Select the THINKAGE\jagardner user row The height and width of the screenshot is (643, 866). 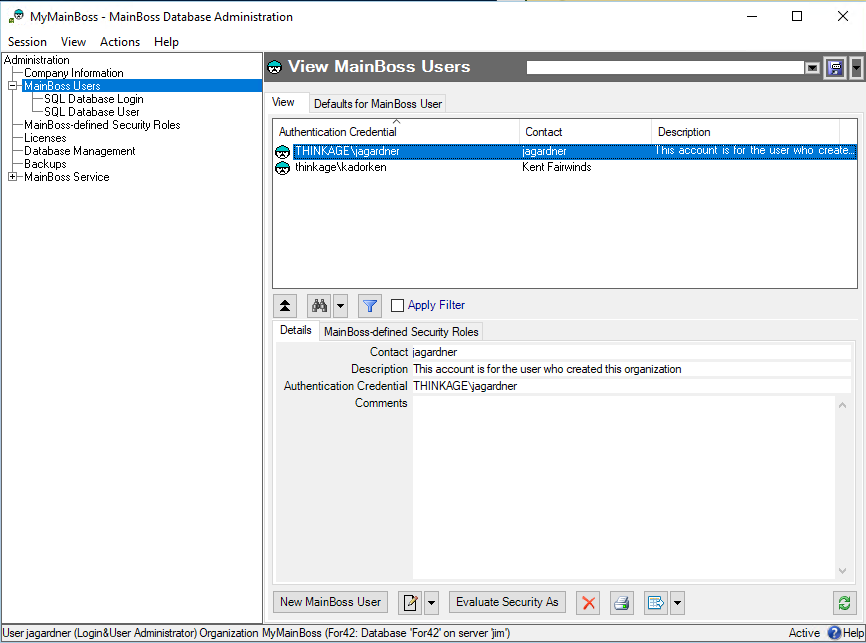coord(564,151)
